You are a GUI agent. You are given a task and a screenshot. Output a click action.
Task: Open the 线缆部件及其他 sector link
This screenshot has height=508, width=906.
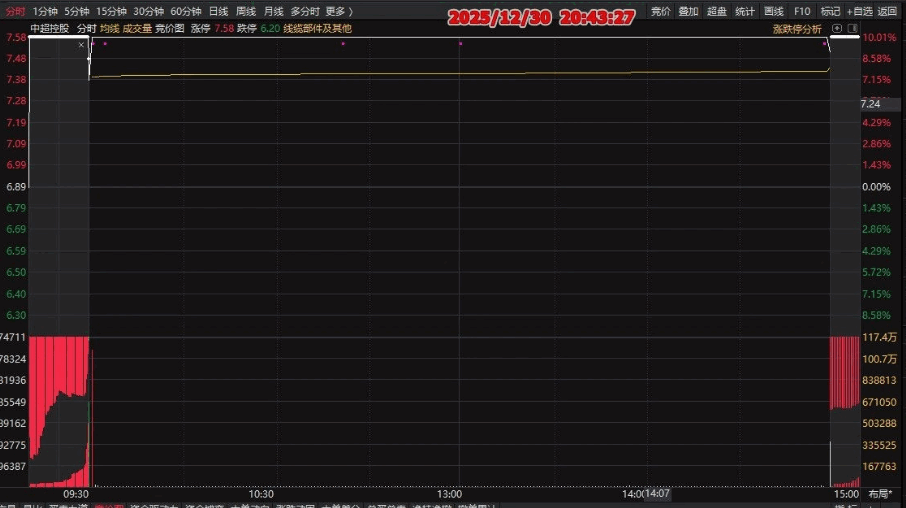tap(317, 28)
